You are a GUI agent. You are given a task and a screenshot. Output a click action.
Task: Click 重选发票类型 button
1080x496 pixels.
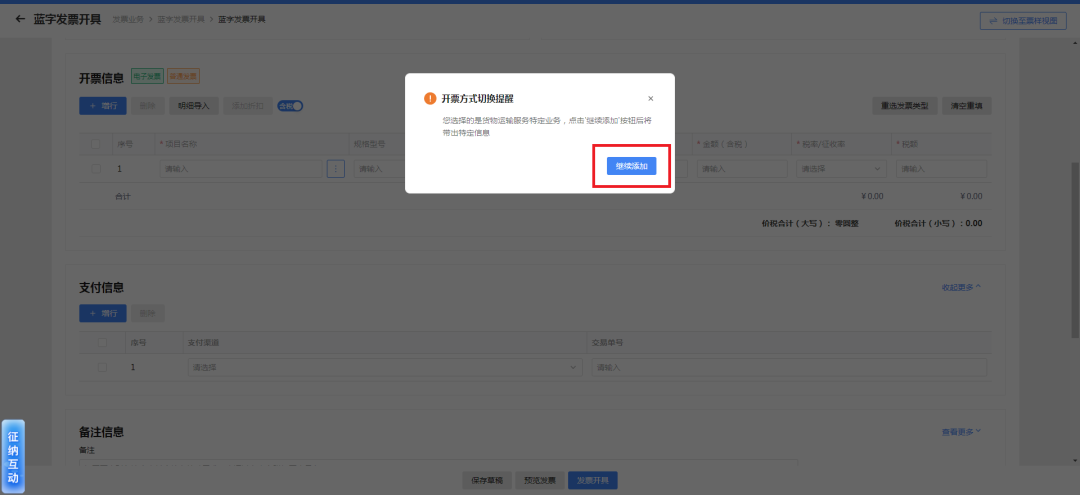click(905, 106)
